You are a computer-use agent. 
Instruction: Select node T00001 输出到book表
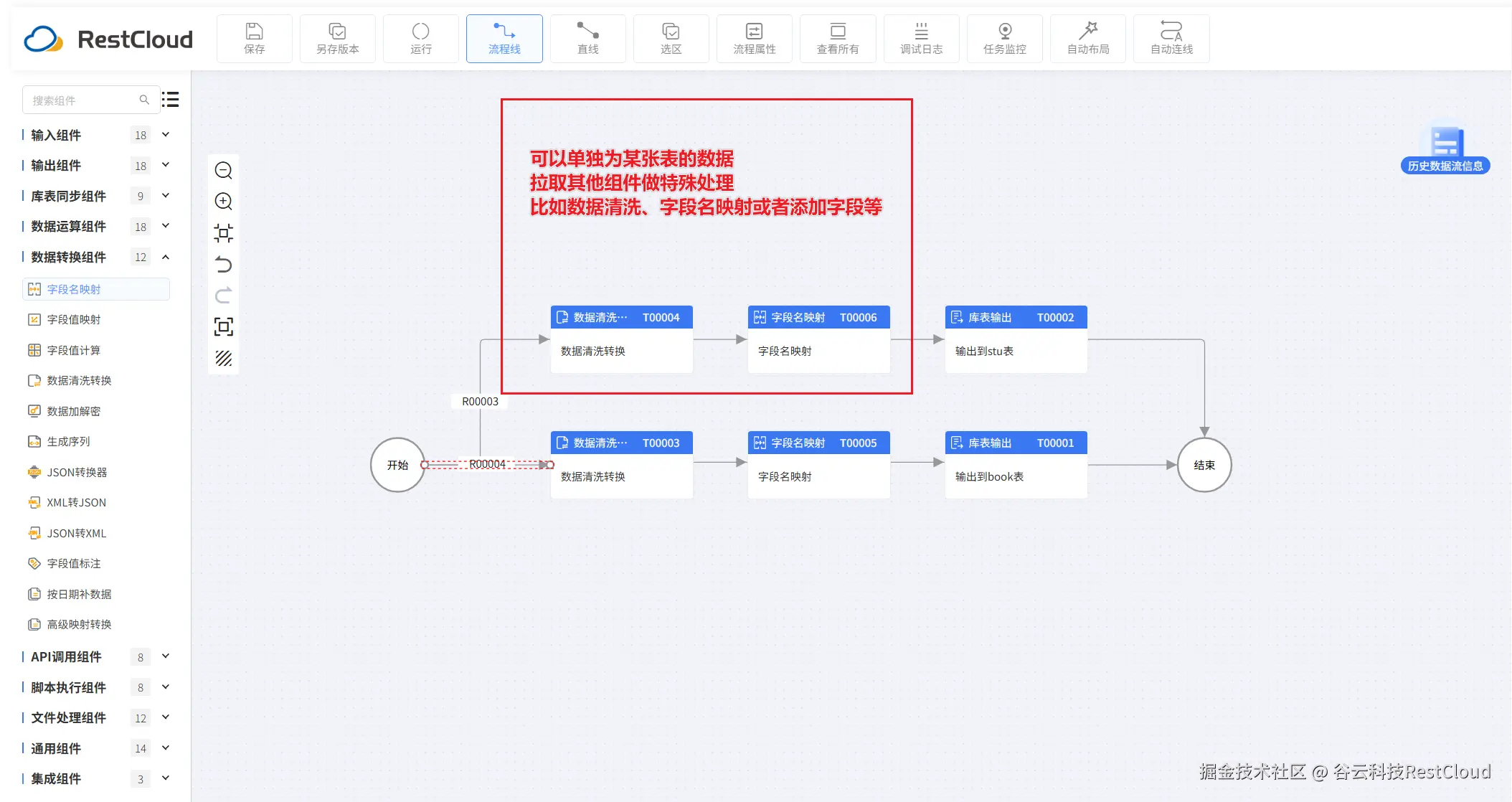click(x=1016, y=465)
